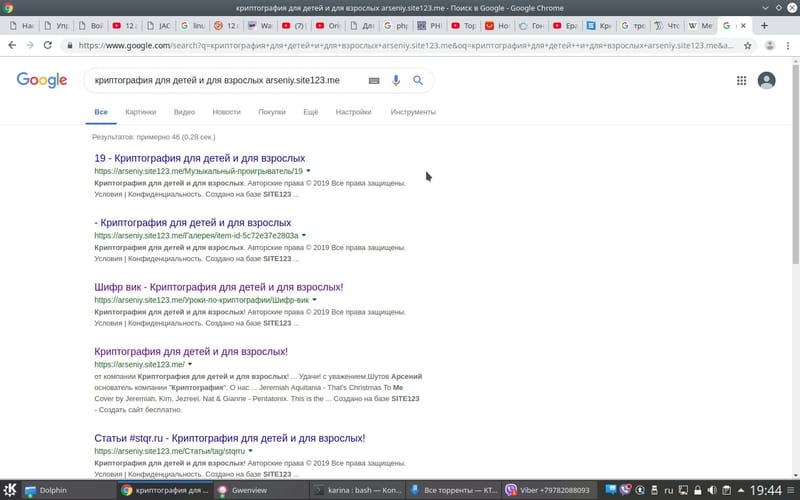Open the 'Ещё' search options menu
Viewport: 800px width, 500px height.
tap(311, 112)
